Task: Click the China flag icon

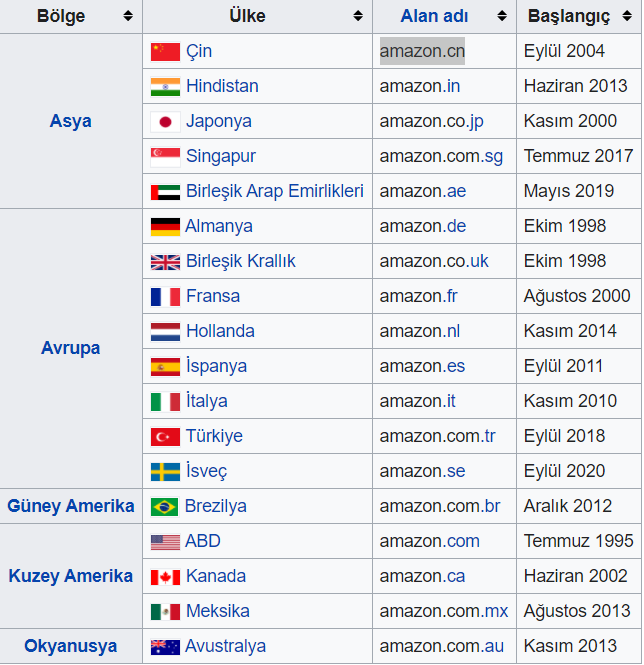Action: [x=165, y=52]
